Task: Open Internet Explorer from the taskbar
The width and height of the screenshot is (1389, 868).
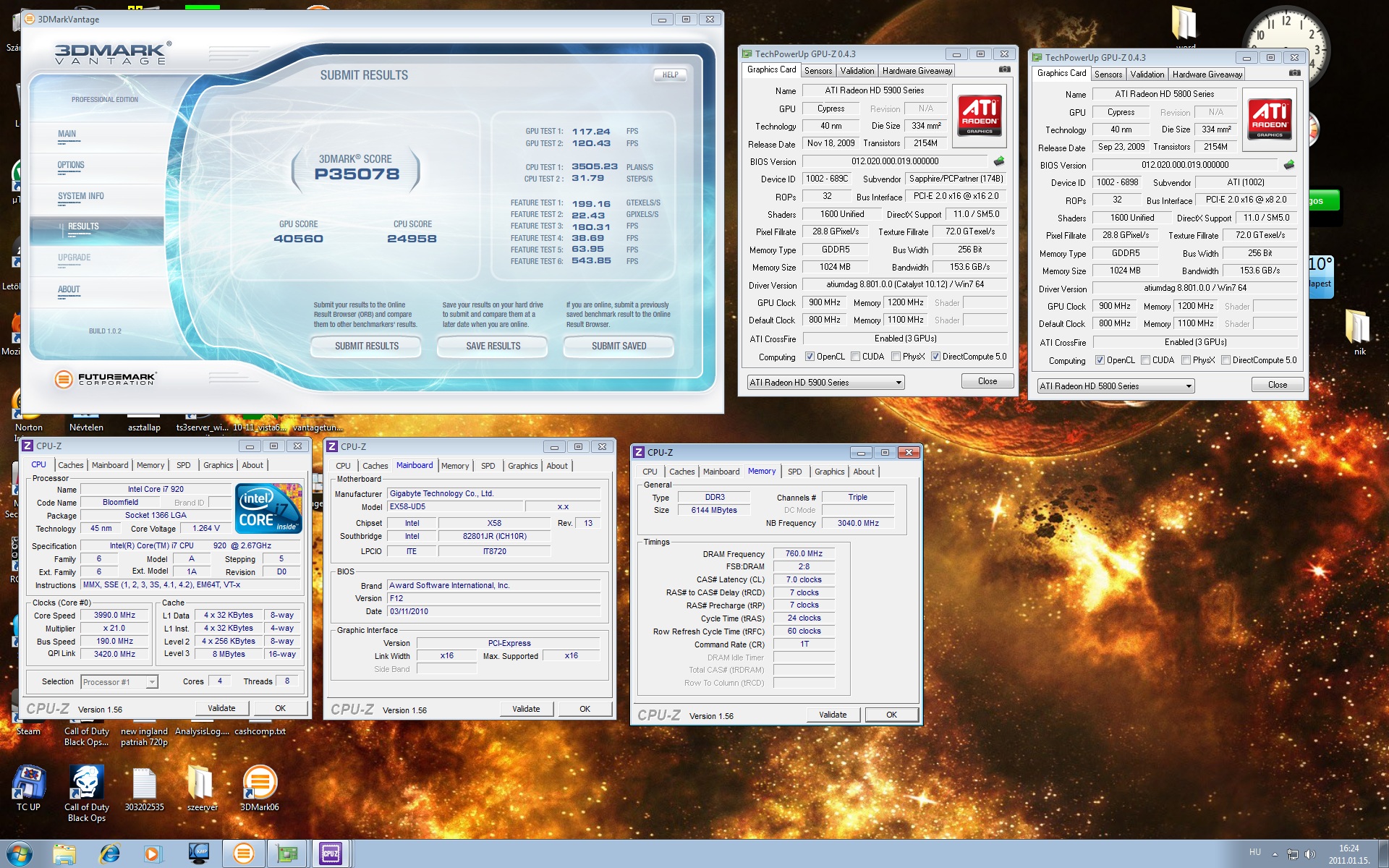Action: pyautogui.click(x=109, y=854)
